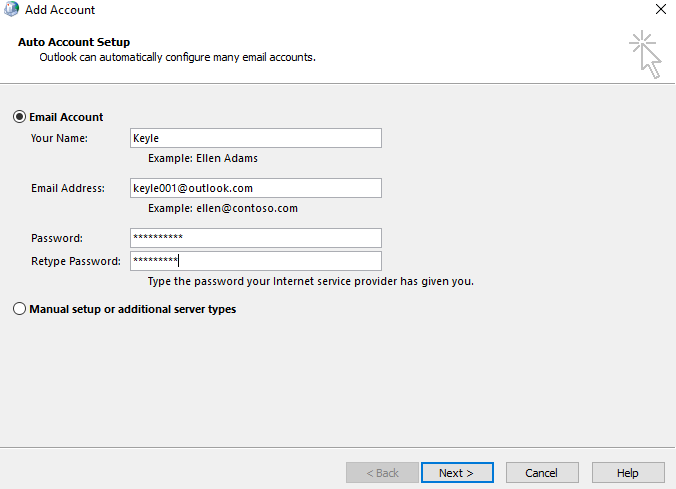676x489 pixels.
Task: Close the Add Account dialog
Action: pos(660,10)
